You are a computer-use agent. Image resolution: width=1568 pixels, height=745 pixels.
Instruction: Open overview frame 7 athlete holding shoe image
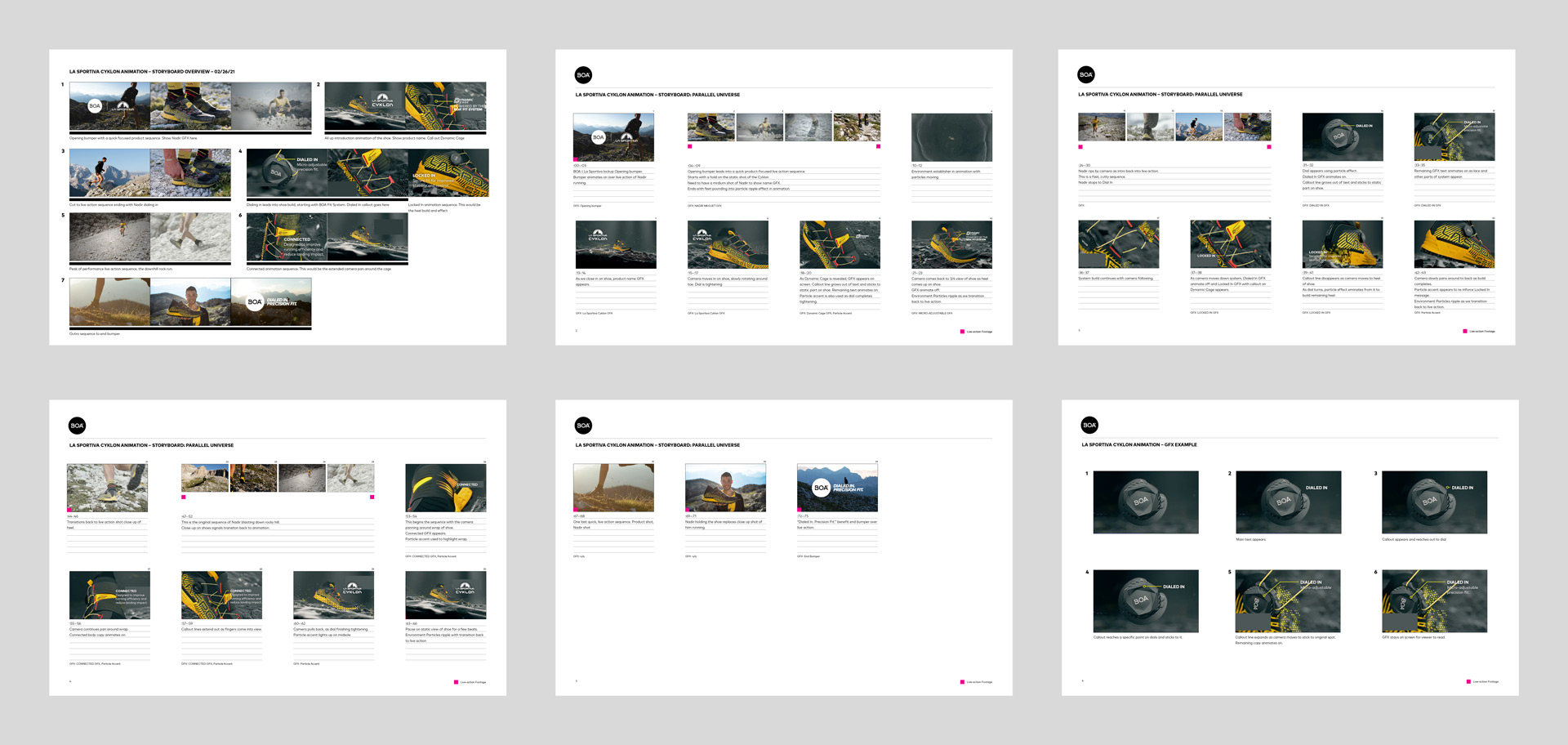190,301
